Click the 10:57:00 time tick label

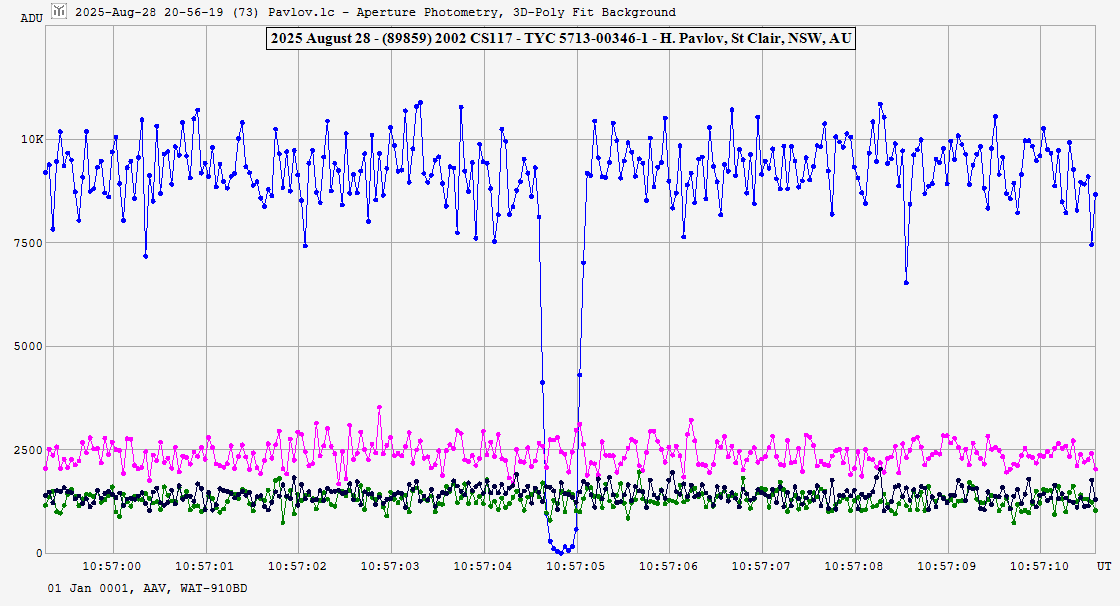pos(112,566)
